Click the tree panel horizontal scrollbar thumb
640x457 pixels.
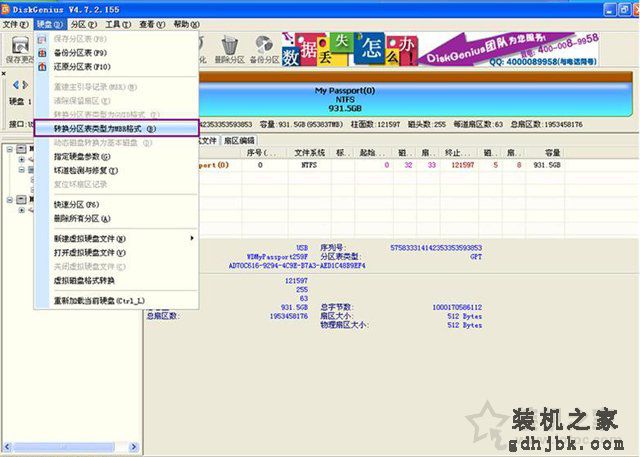[x=64, y=447]
